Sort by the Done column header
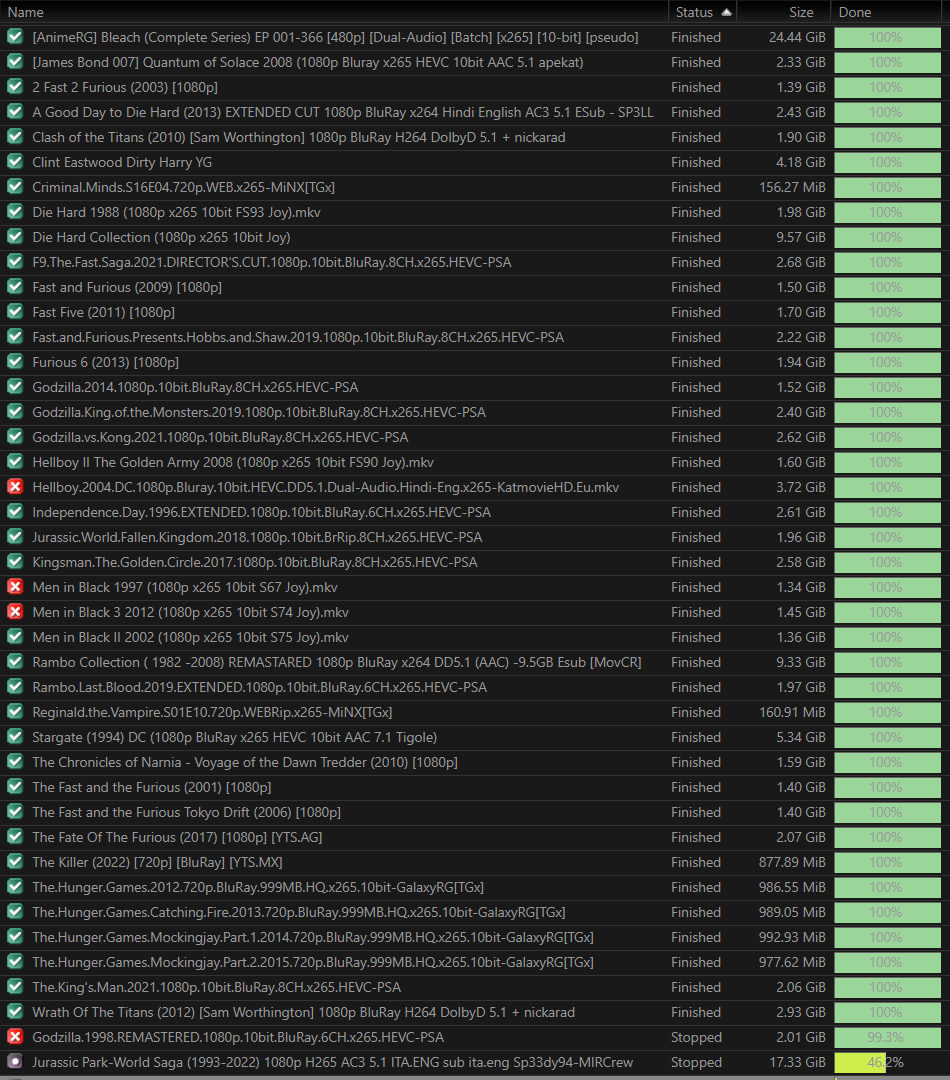The height and width of the screenshot is (1080, 950). point(886,12)
